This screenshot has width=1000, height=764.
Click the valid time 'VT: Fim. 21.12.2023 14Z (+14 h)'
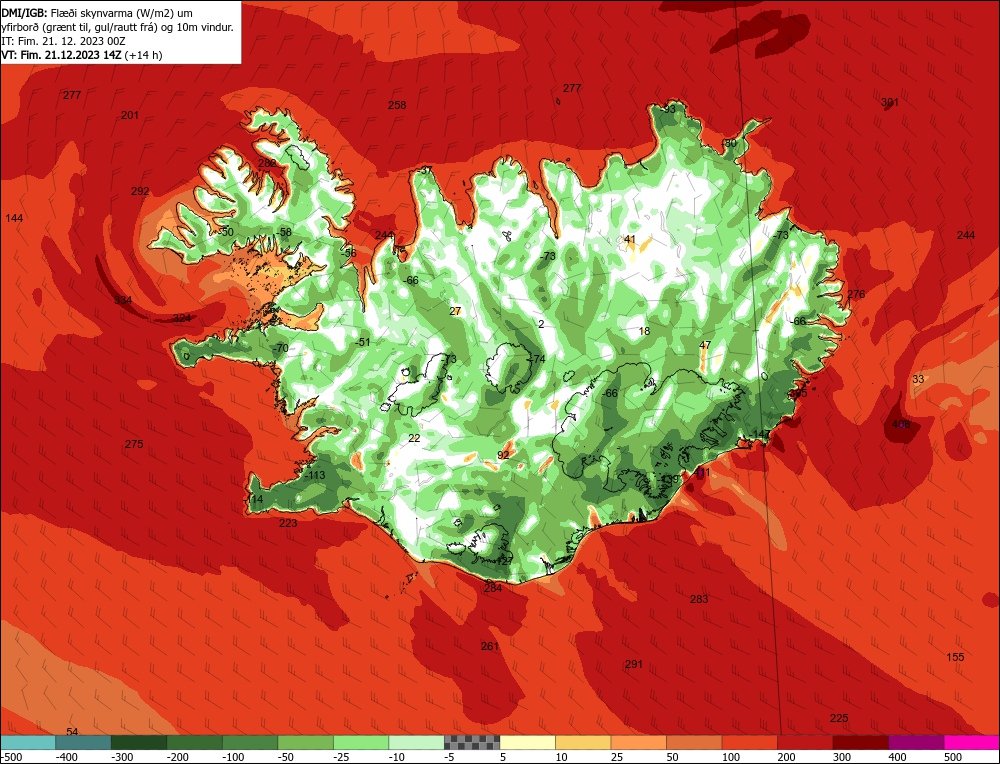pos(82,55)
